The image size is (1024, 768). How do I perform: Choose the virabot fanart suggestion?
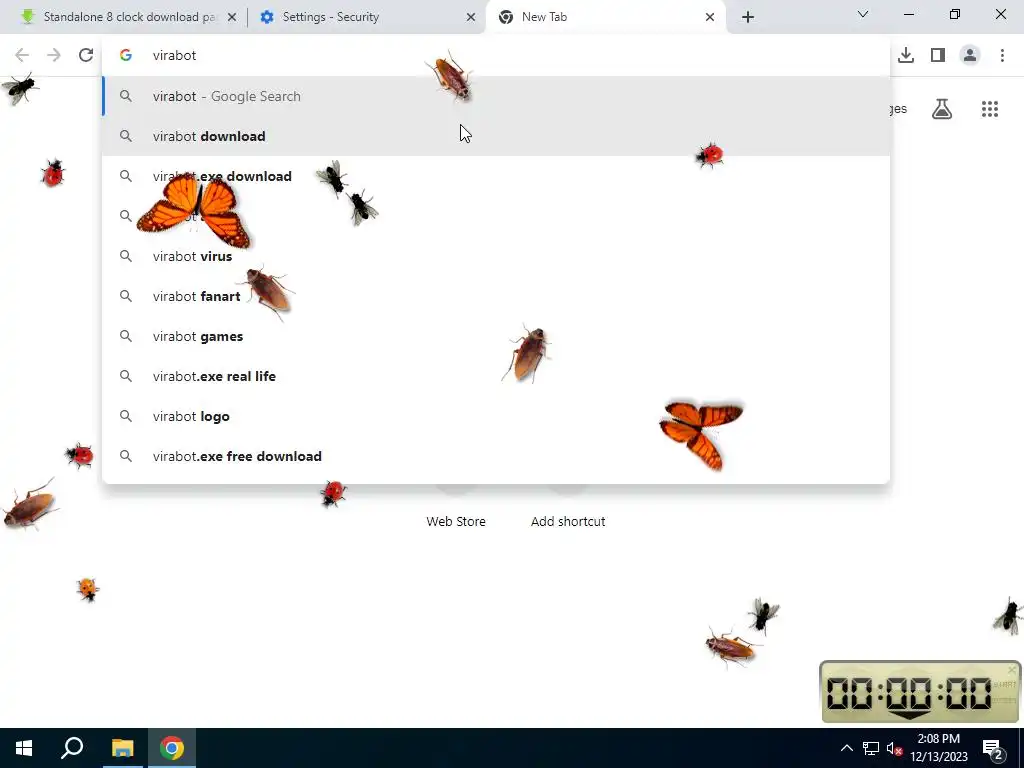click(496, 296)
